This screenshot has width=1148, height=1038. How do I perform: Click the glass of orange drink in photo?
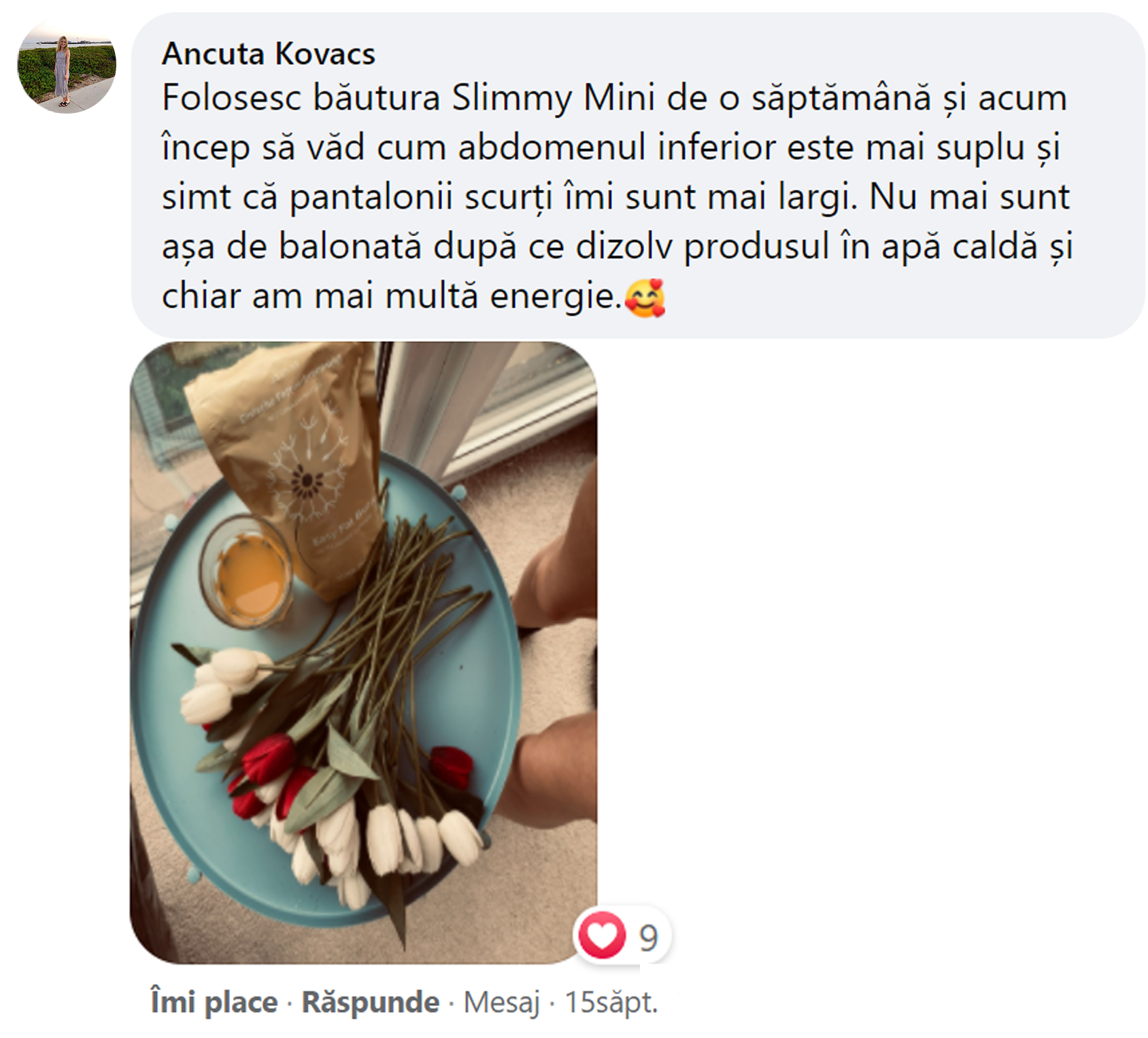(247, 571)
